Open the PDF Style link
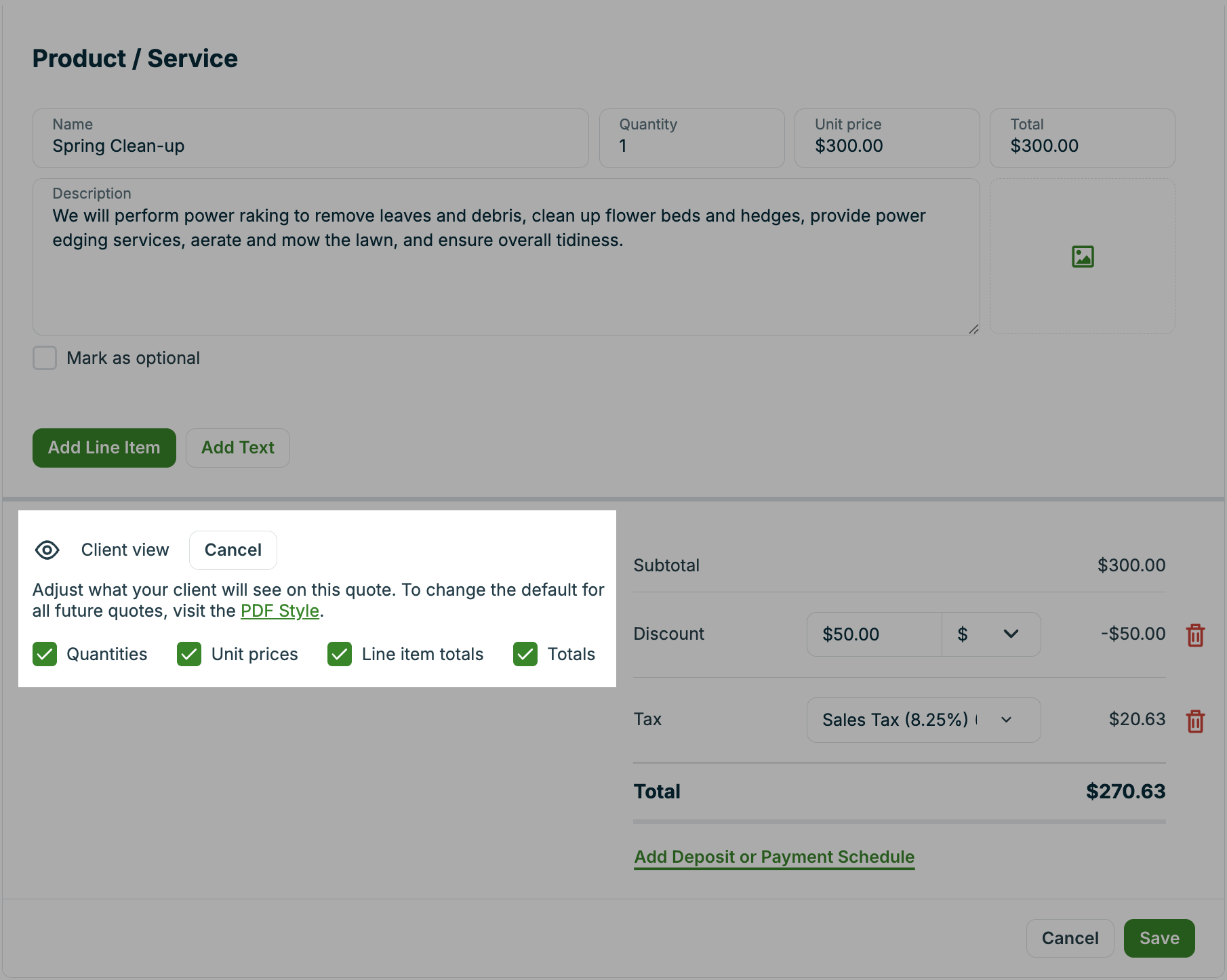Screen dimensions: 1227x980 click(x=279, y=611)
